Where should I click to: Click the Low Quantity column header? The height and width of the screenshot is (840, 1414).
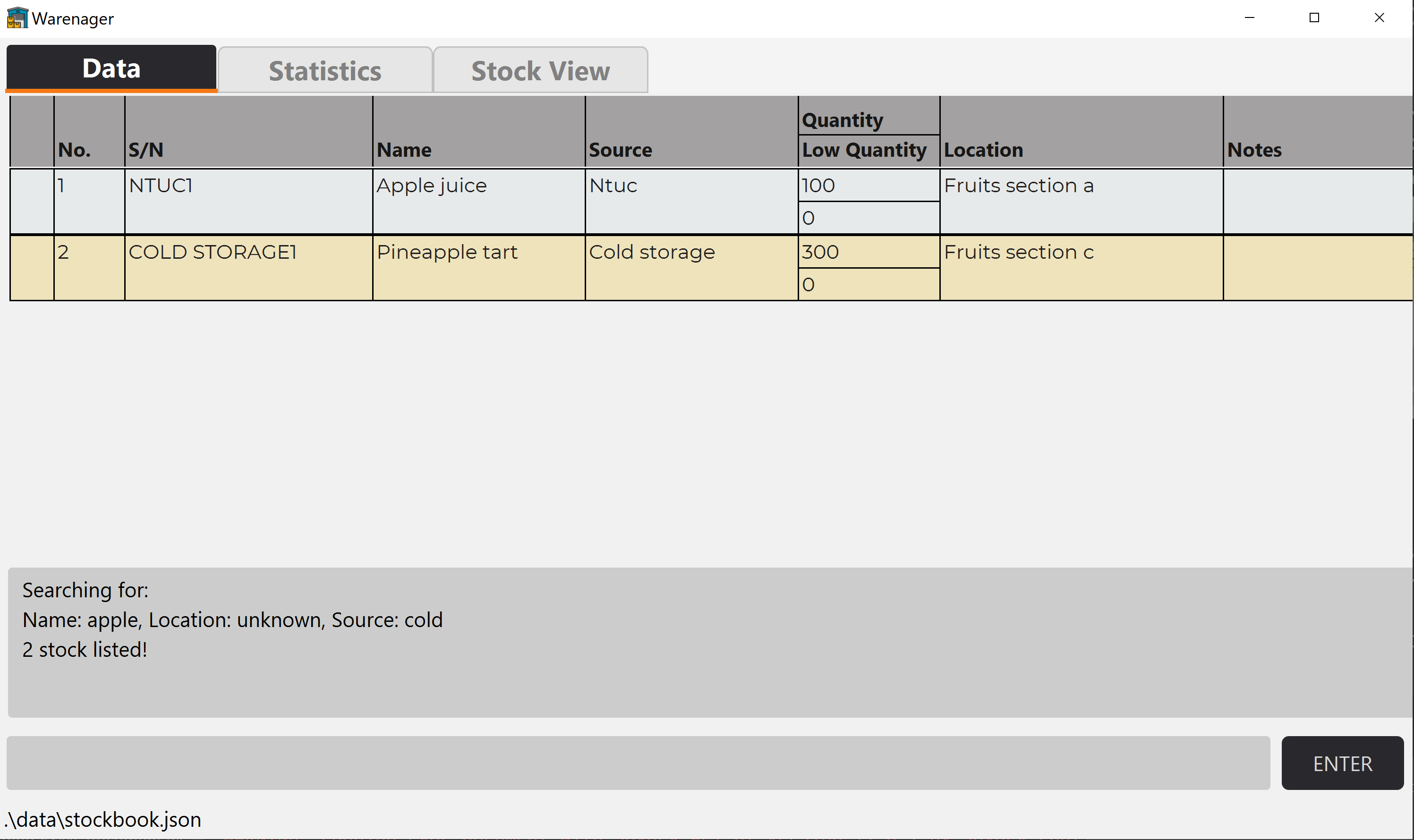click(869, 151)
